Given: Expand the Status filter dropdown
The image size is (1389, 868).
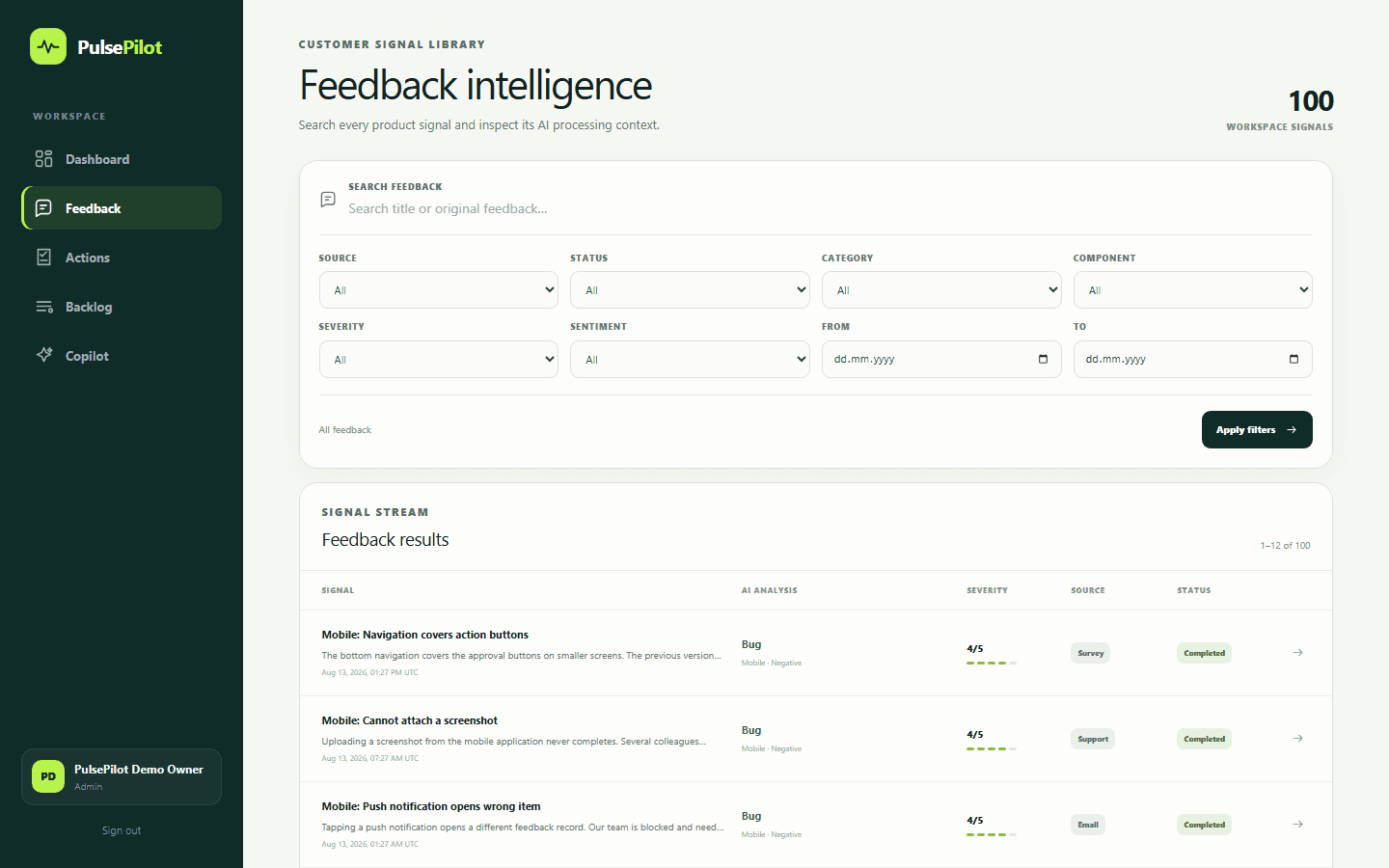Looking at the screenshot, I should pyautogui.click(x=690, y=290).
